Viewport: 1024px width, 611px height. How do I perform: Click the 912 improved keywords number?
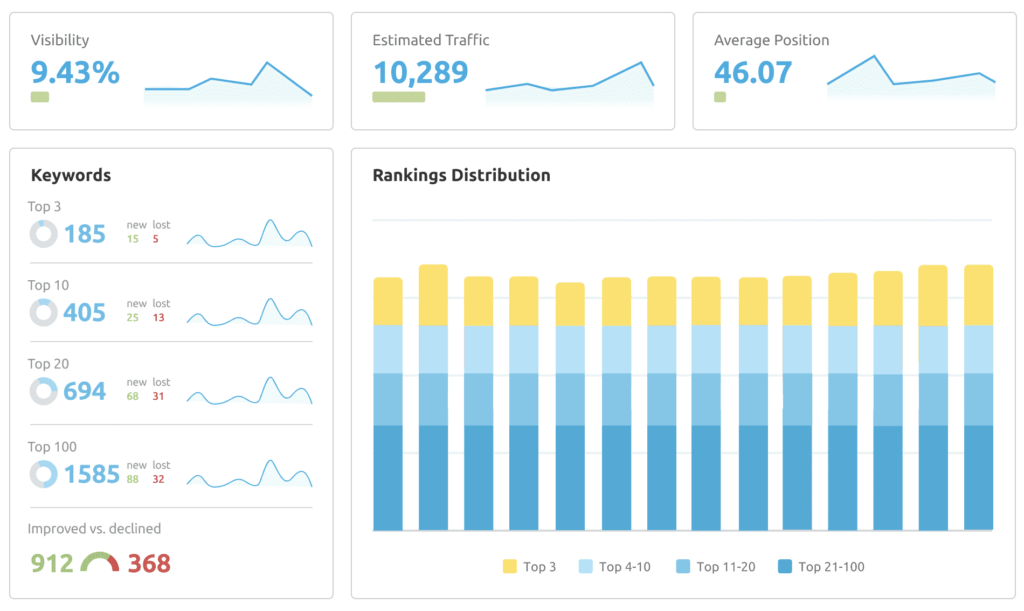52,563
